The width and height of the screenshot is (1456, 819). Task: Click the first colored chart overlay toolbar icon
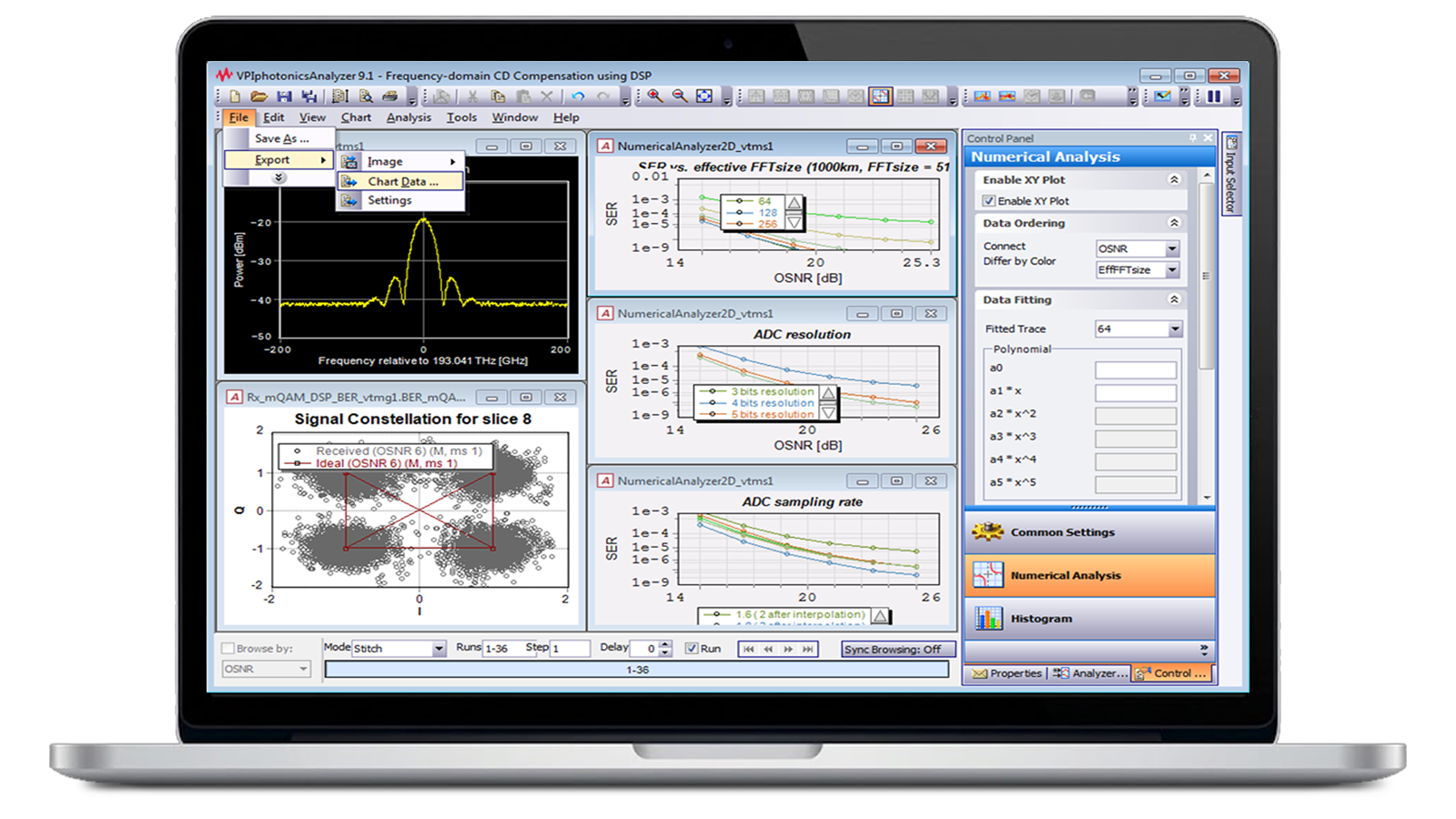[982, 96]
